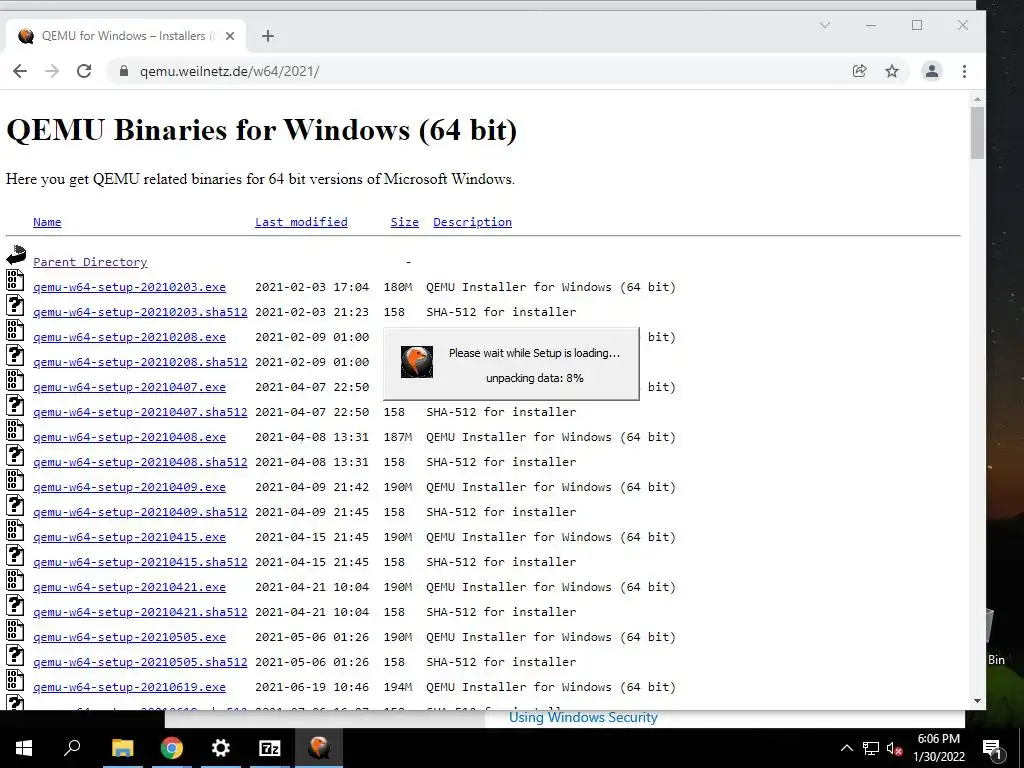The height and width of the screenshot is (768, 1024).
Task: Reload the page with the refresh icon
Action: click(x=84, y=71)
